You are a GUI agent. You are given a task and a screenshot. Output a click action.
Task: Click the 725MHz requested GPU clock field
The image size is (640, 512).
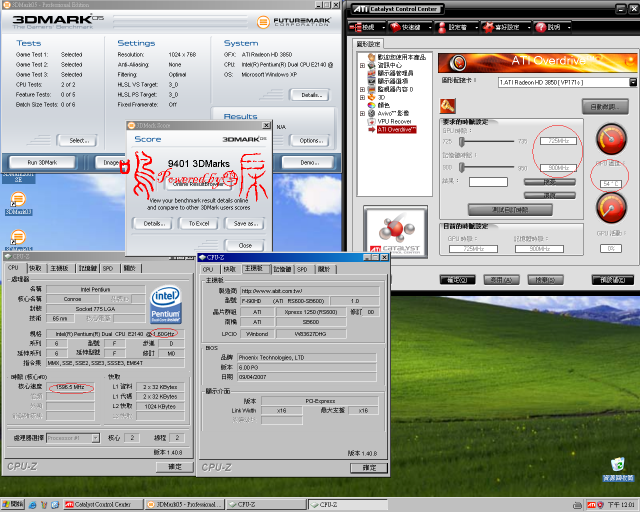coord(558,141)
